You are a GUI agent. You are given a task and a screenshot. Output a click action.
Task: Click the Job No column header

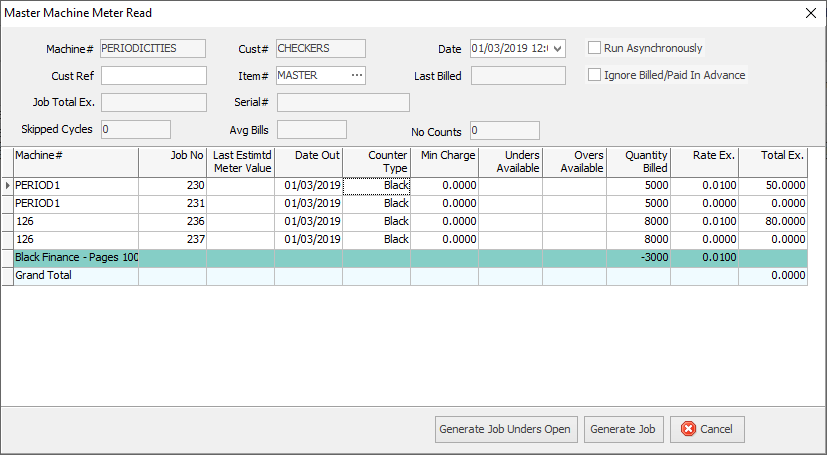click(172, 161)
